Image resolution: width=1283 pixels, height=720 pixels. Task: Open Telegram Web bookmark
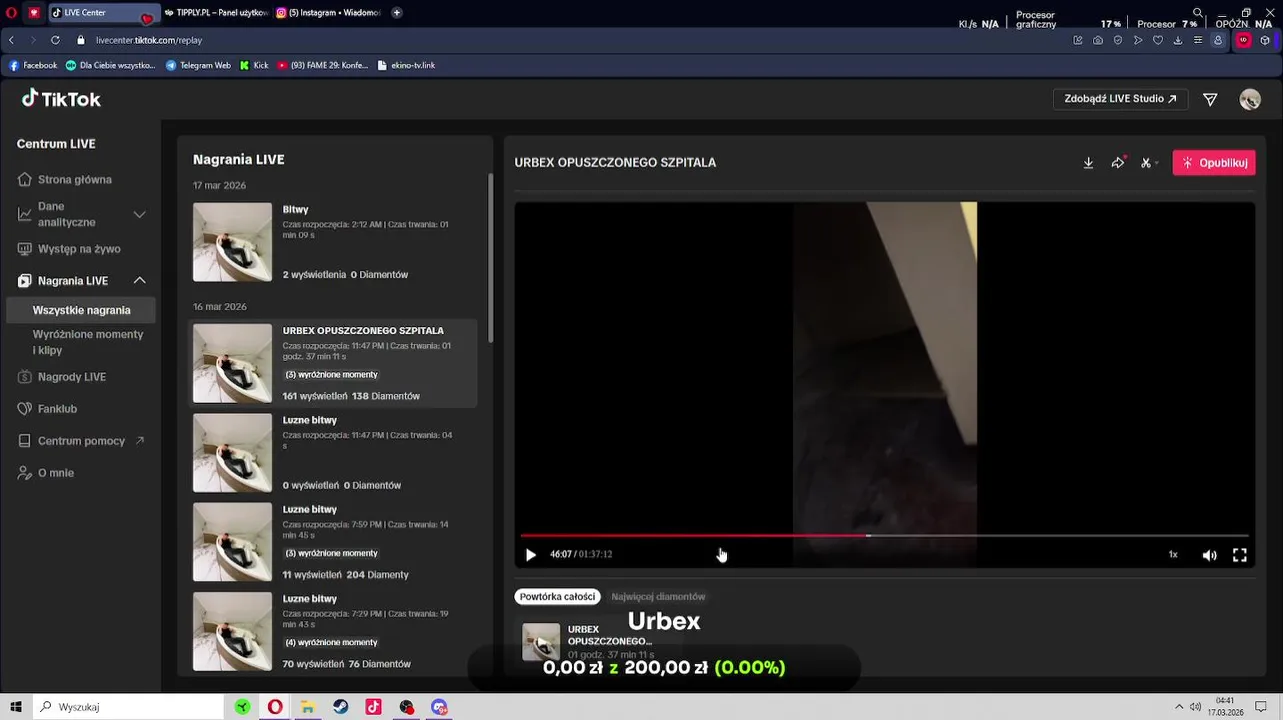pos(198,65)
